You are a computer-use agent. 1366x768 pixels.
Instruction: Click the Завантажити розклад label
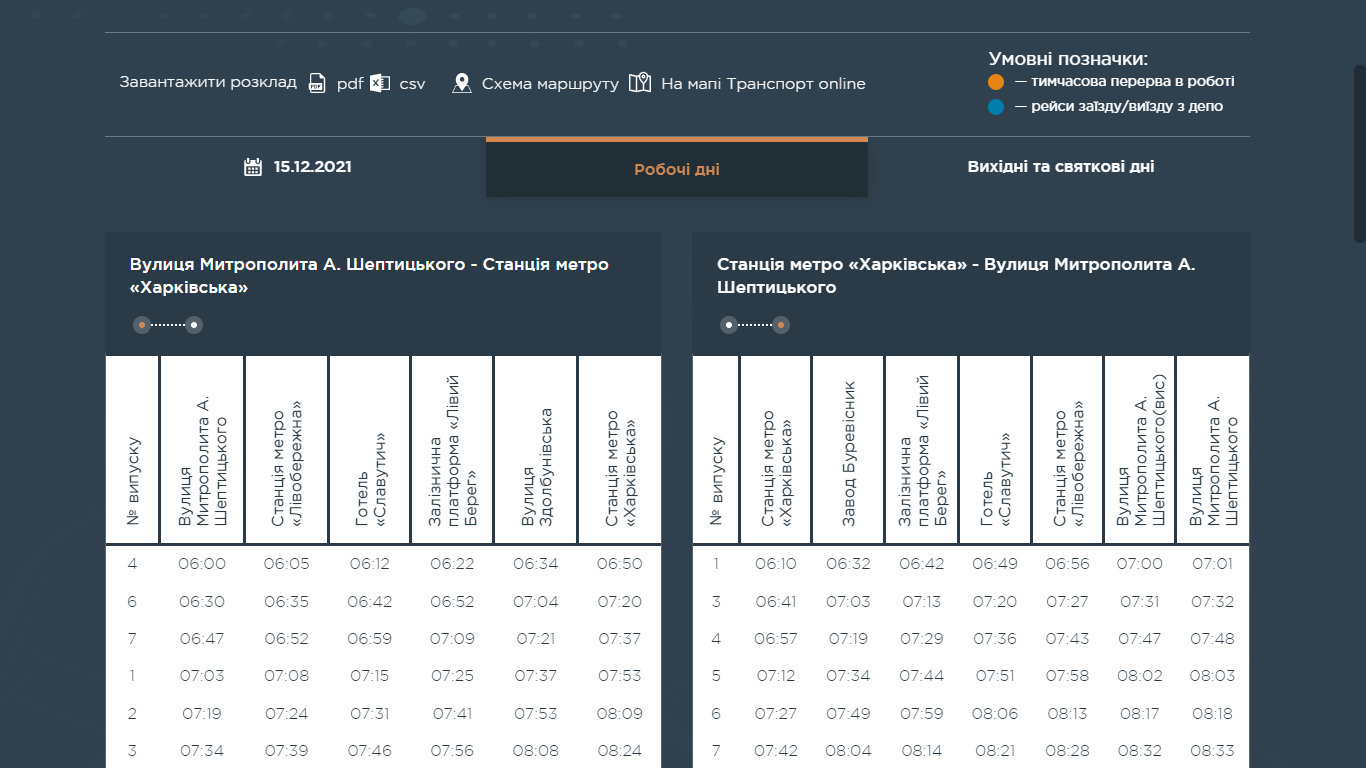208,83
